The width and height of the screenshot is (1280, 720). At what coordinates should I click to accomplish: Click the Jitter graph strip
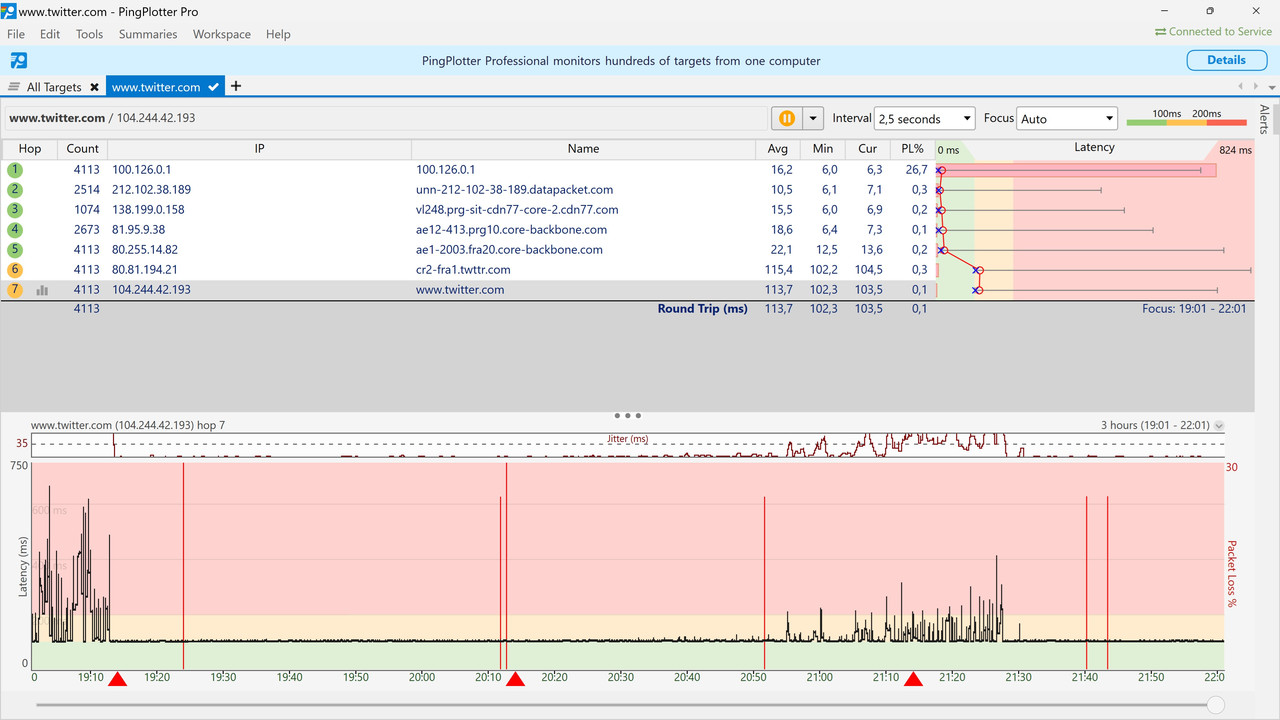click(627, 445)
